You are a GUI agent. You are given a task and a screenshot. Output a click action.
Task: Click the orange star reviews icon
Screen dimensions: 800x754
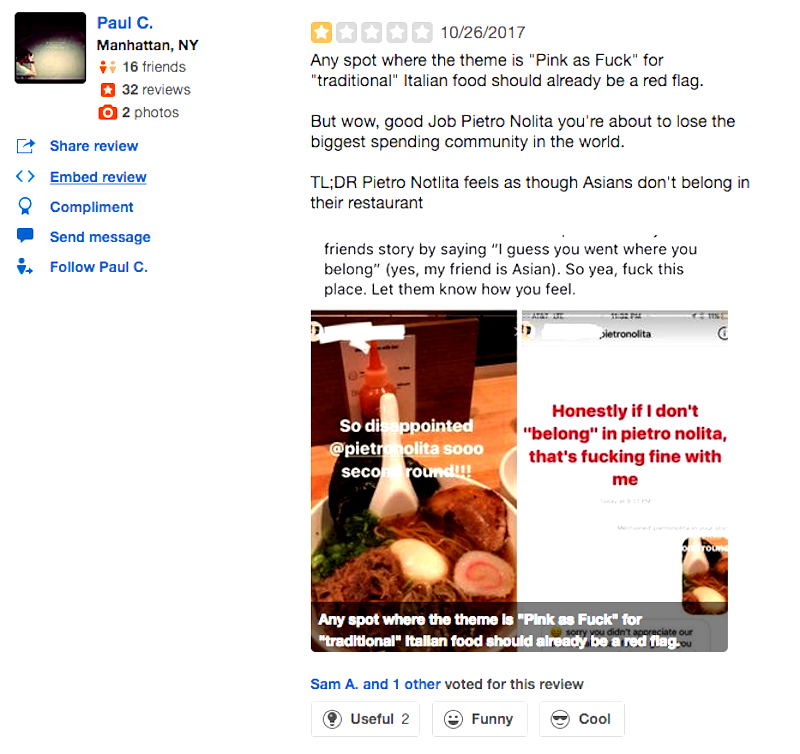[x=108, y=90]
